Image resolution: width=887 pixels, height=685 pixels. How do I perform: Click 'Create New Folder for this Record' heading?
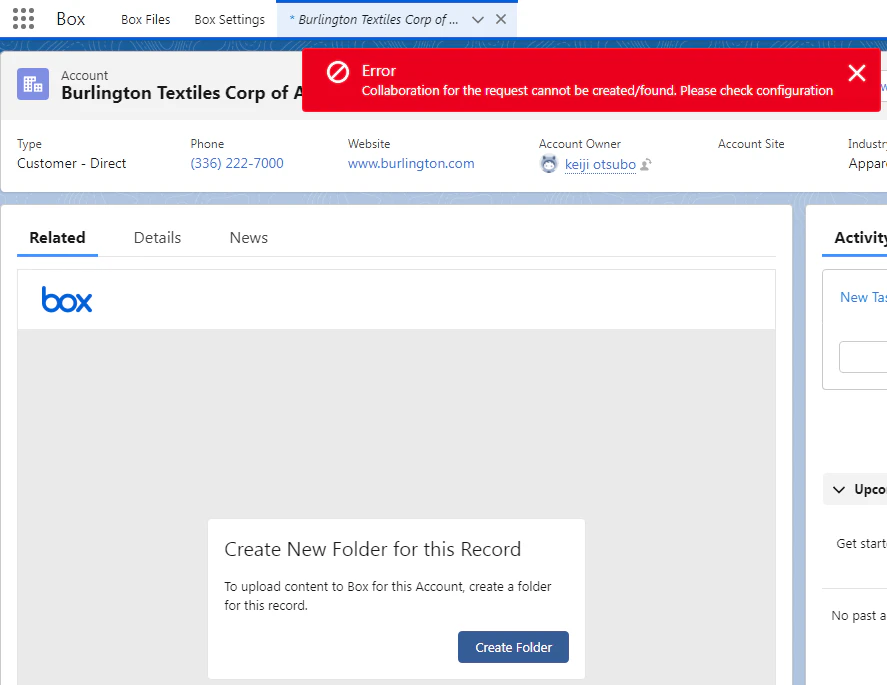pyautogui.click(x=372, y=549)
